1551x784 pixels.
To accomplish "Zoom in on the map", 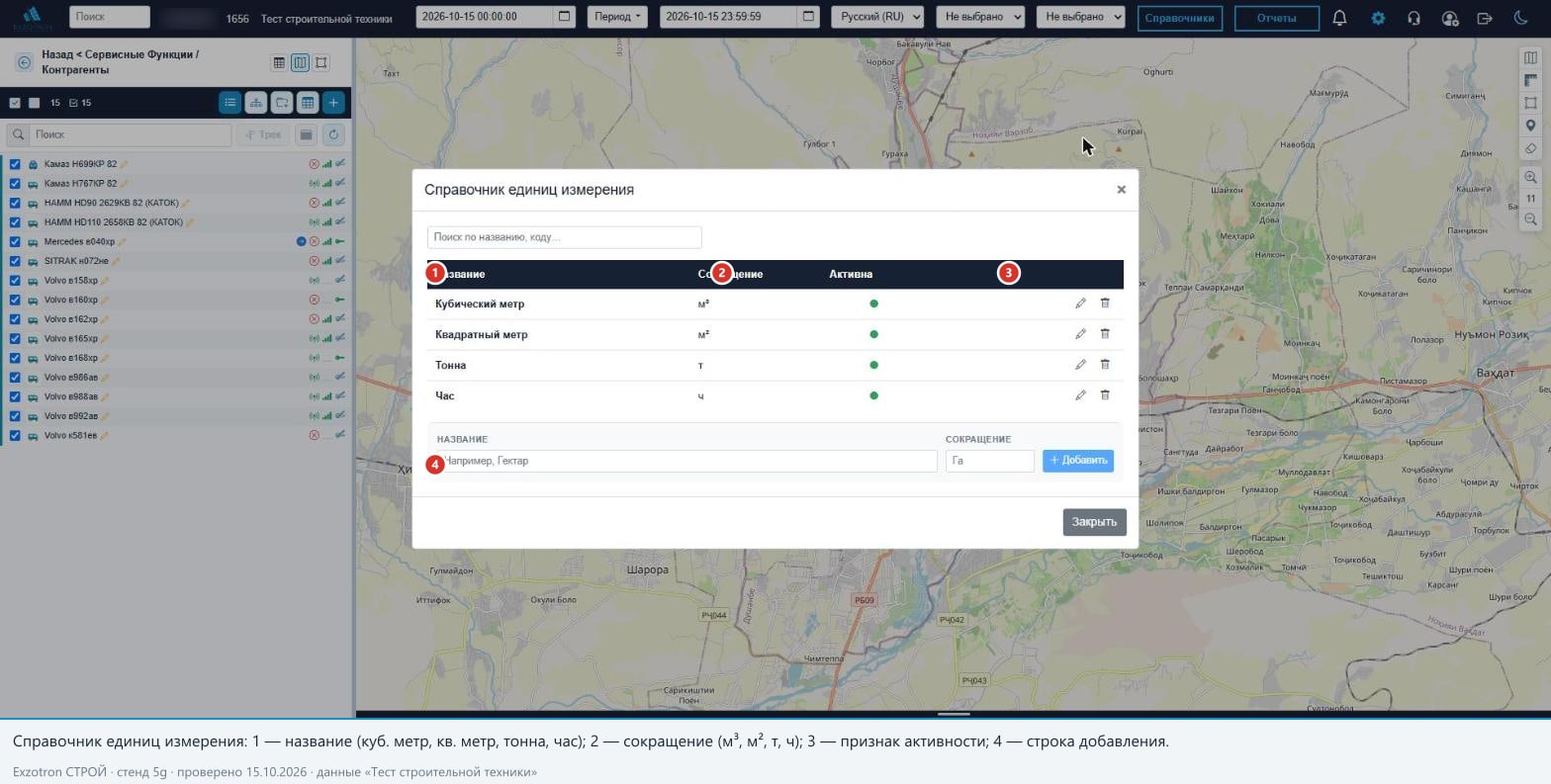I will pos(1530,177).
